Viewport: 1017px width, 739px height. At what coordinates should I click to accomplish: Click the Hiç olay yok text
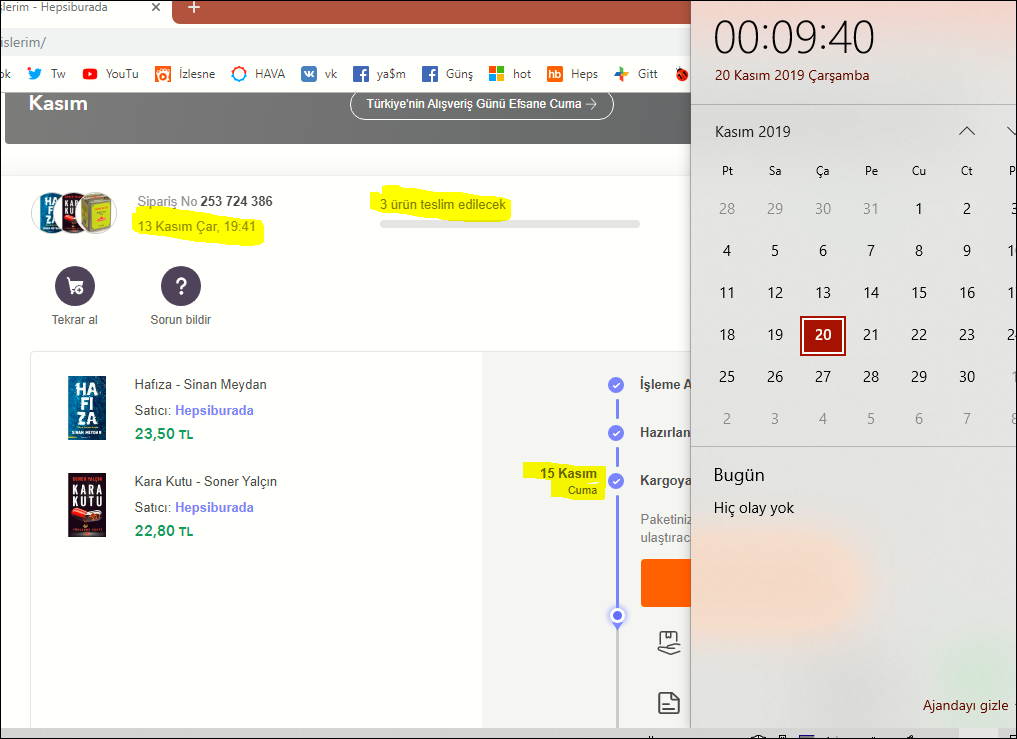click(753, 508)
